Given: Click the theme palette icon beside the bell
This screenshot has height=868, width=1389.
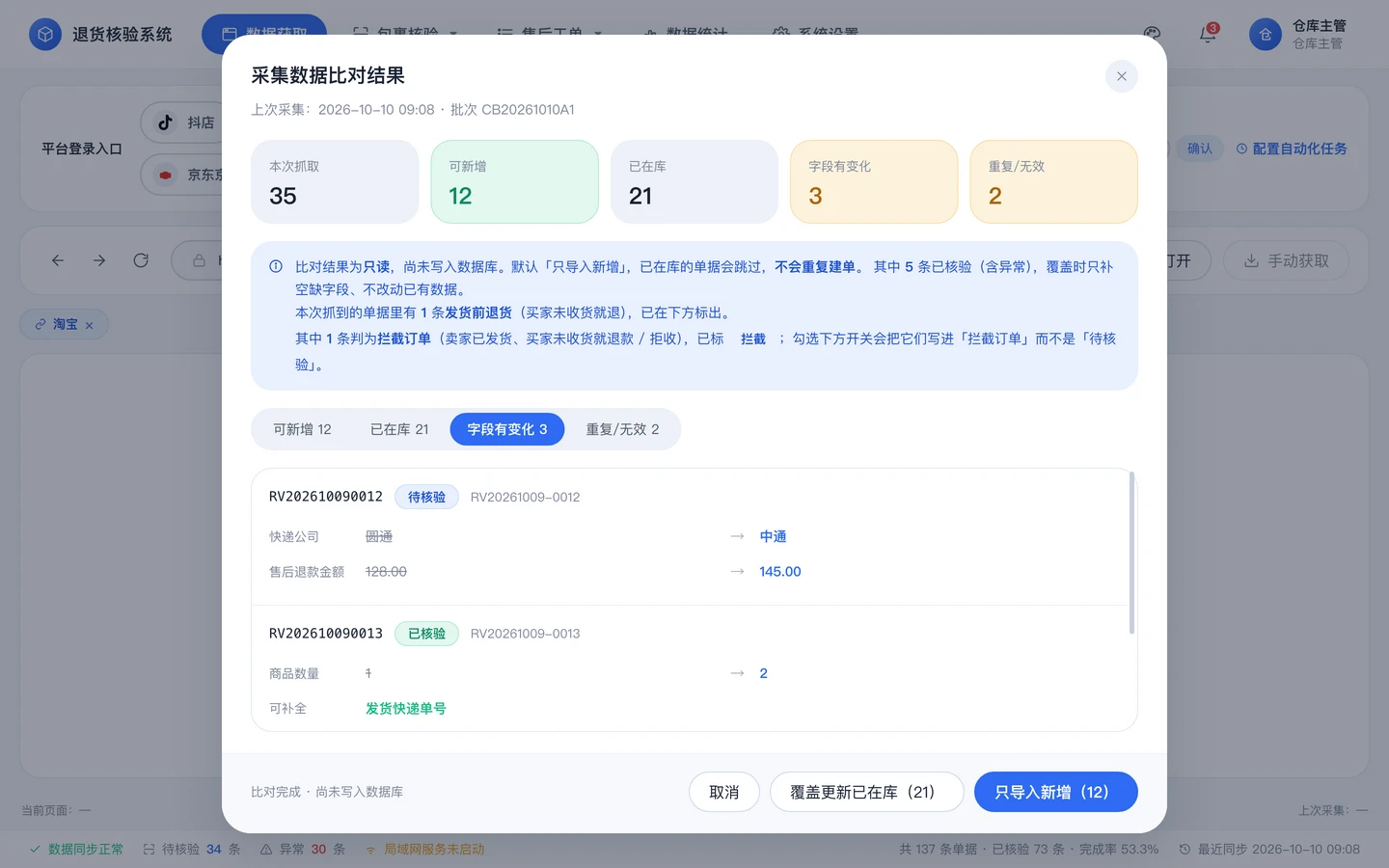Looking at the screenshot, I should coord(1152,35).
